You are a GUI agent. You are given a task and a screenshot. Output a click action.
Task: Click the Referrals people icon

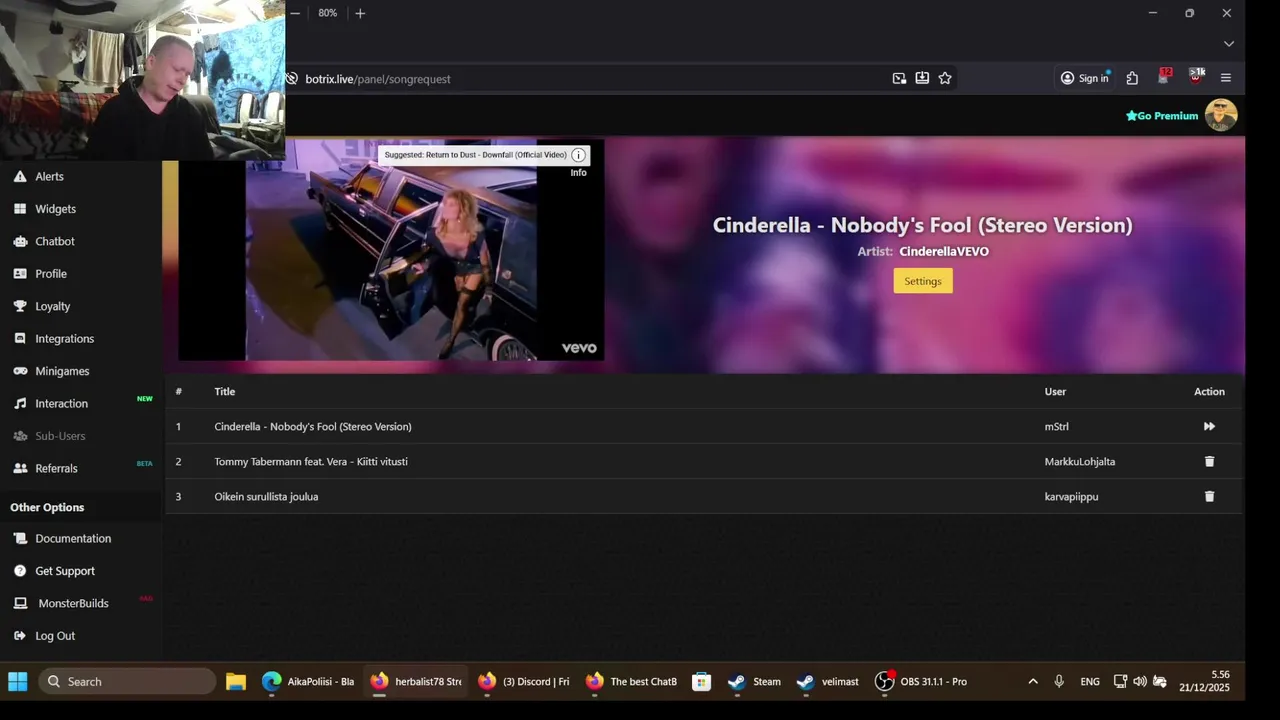pos(20,468)
